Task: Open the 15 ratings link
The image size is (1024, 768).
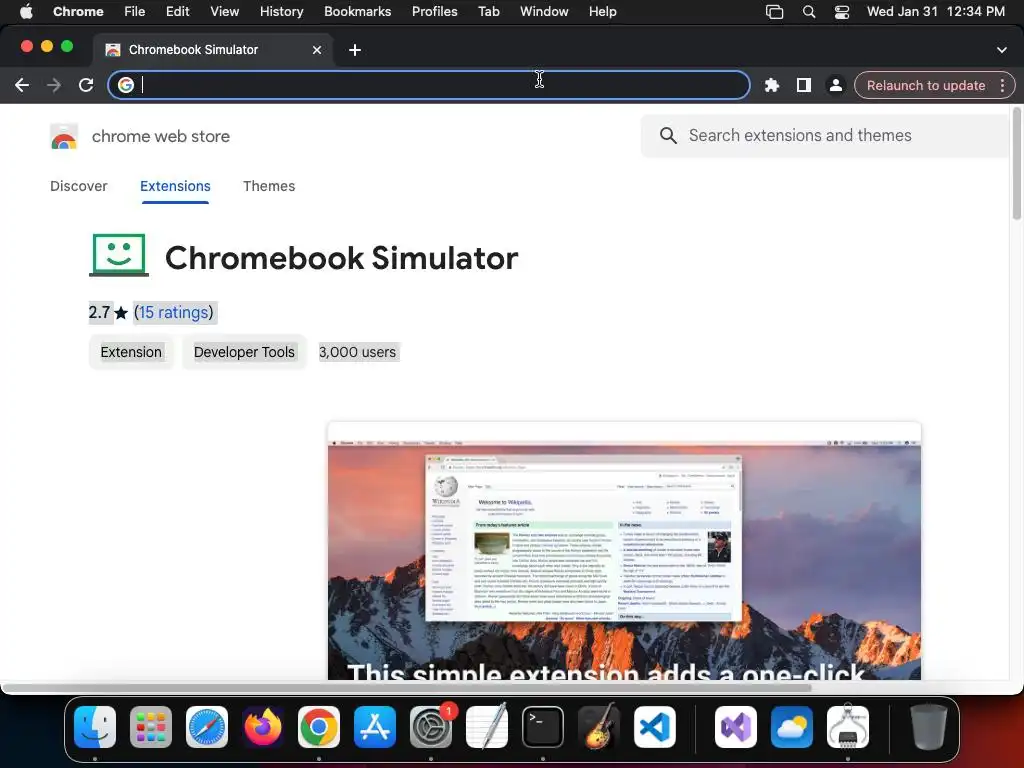Action: [x=174, y=313]
